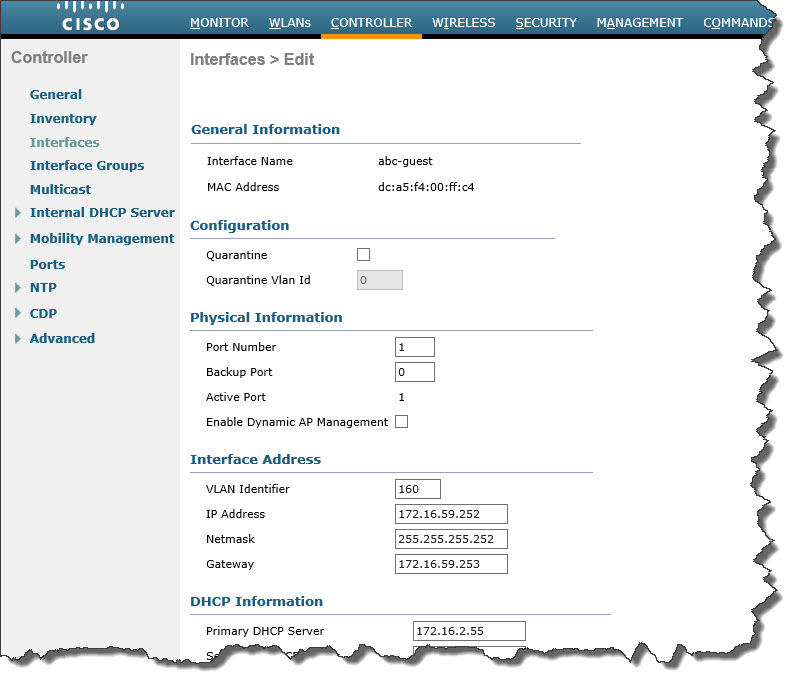Click the IP Address field
This screenshot has width=798, height=686.
tap(451, 514)
